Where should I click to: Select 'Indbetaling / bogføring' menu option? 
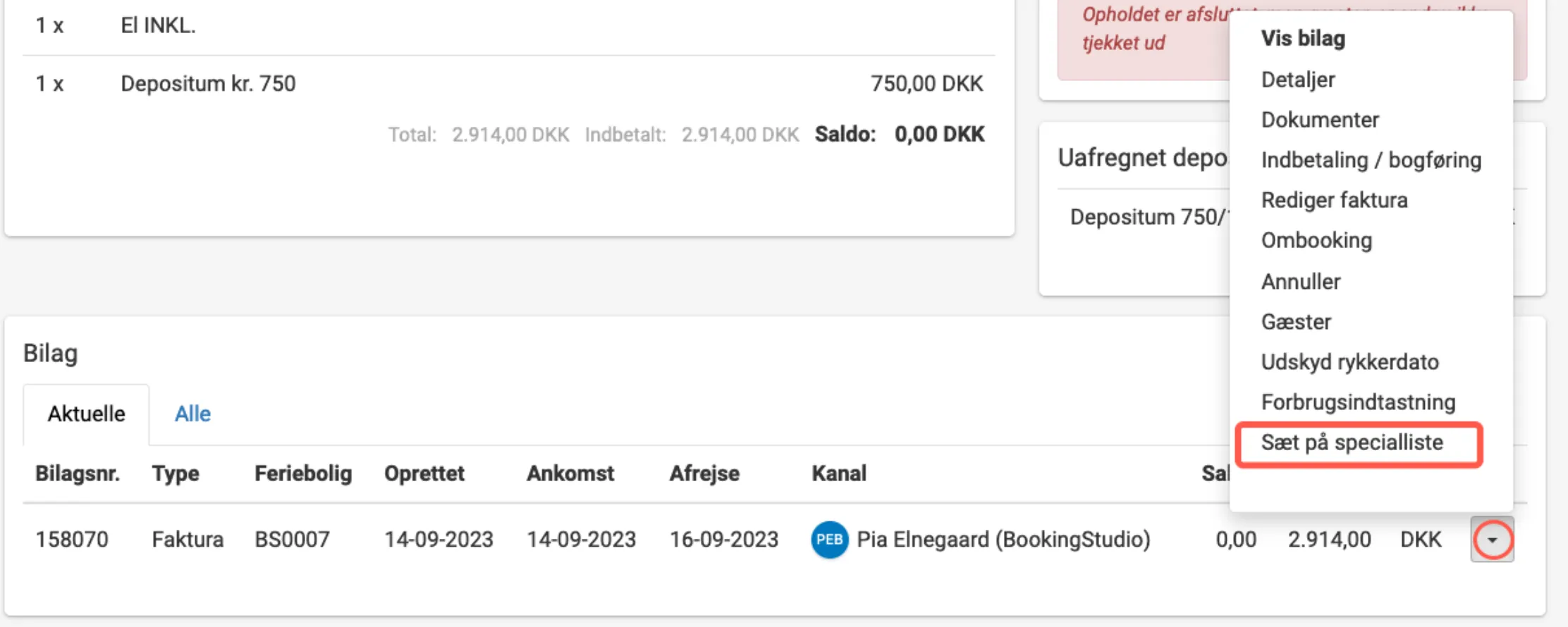click(1371, 160)
